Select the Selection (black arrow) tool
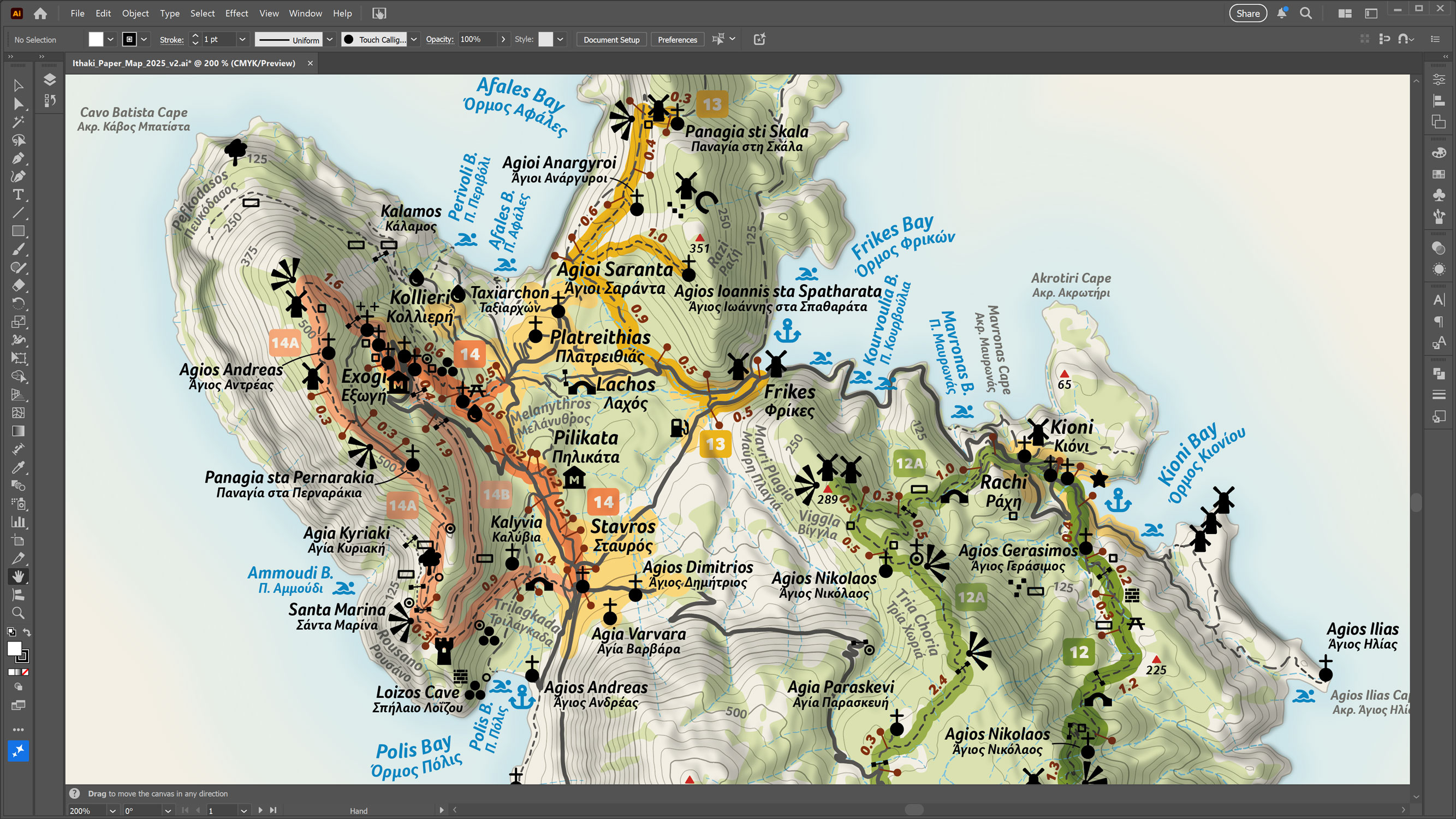This screenshot has height=819, width=1456. [18, 85]
